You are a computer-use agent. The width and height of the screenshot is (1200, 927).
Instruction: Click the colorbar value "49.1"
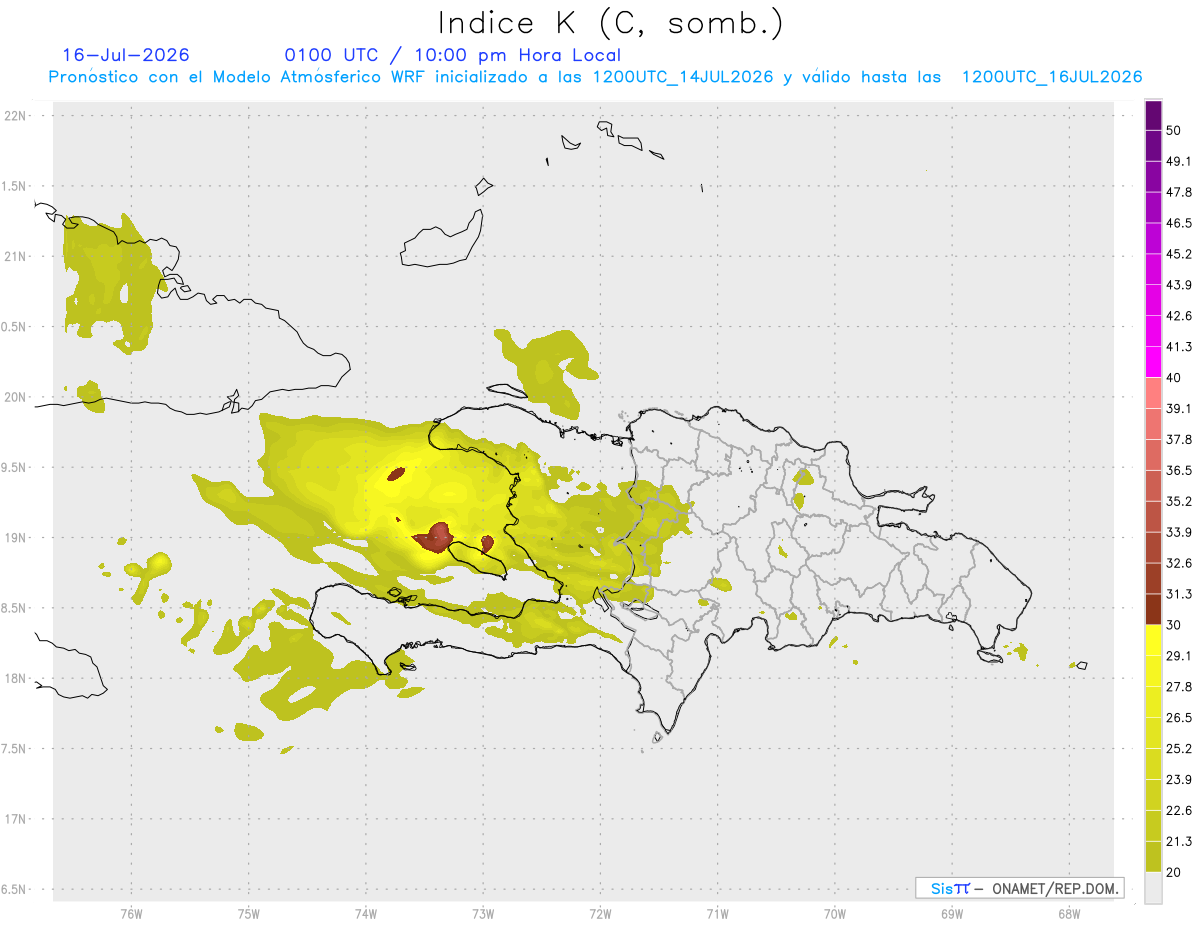click(x=1179, y=161)
